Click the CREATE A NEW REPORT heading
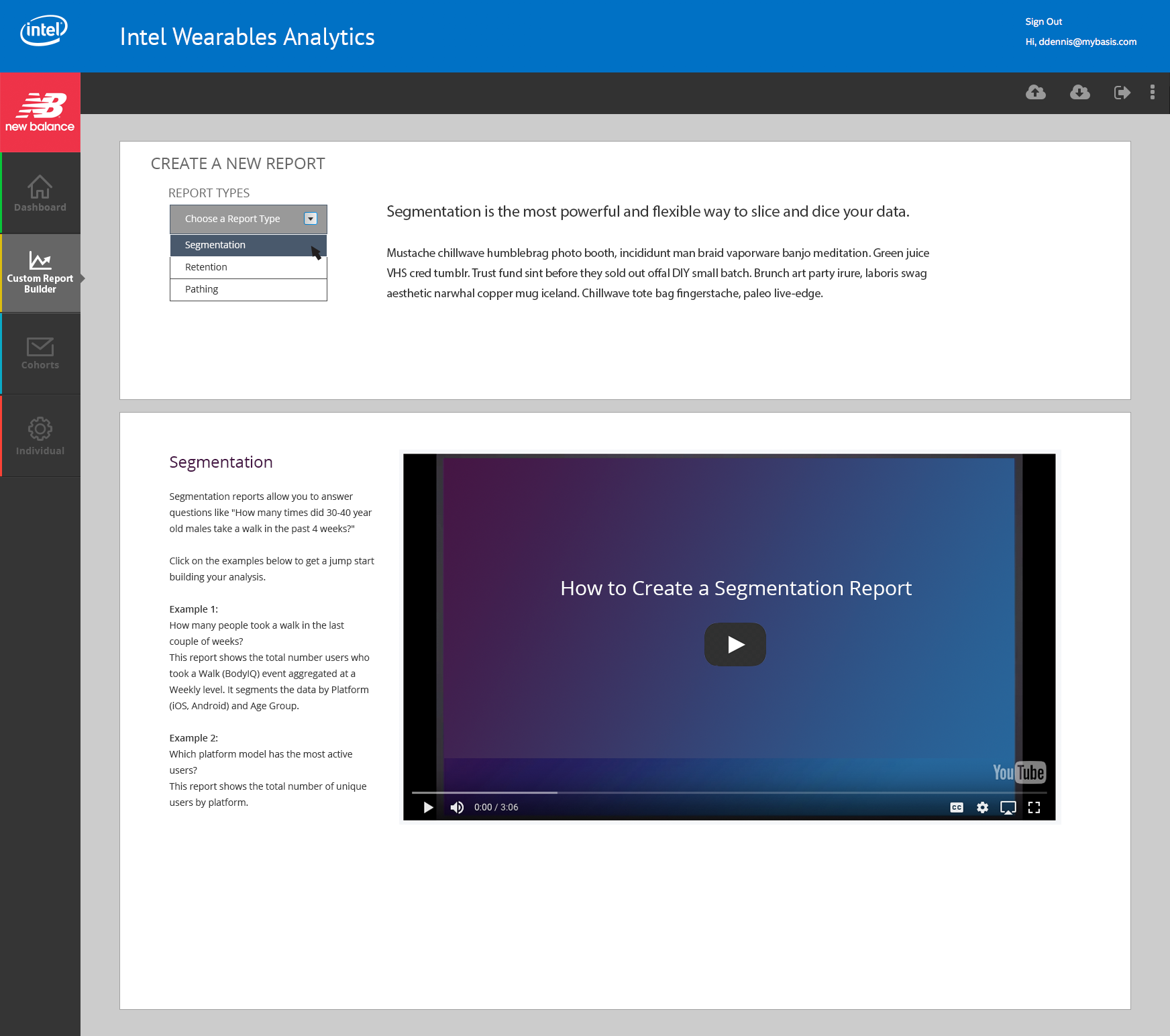The width and height of the screenshot is (1170, 1036). 238,164
